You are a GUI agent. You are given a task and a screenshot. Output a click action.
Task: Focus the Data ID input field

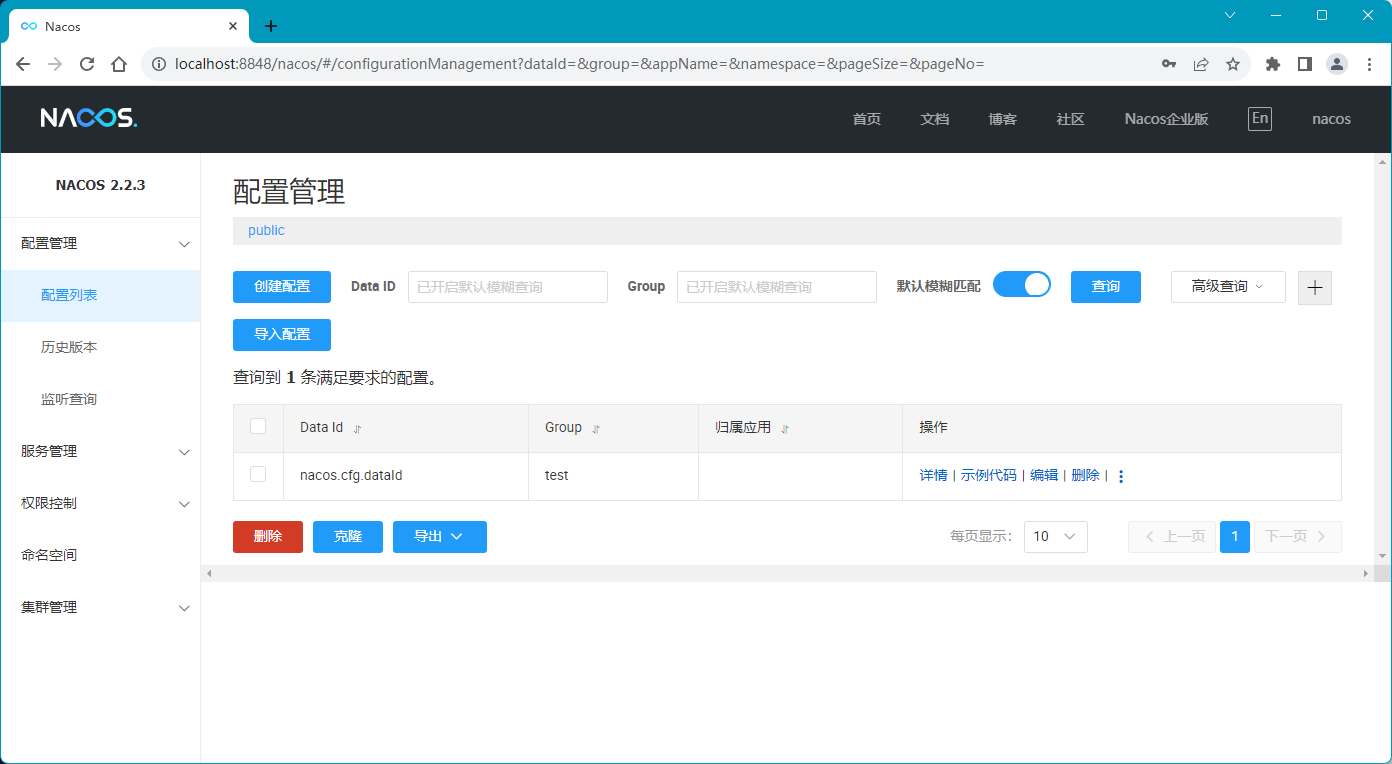508,287
